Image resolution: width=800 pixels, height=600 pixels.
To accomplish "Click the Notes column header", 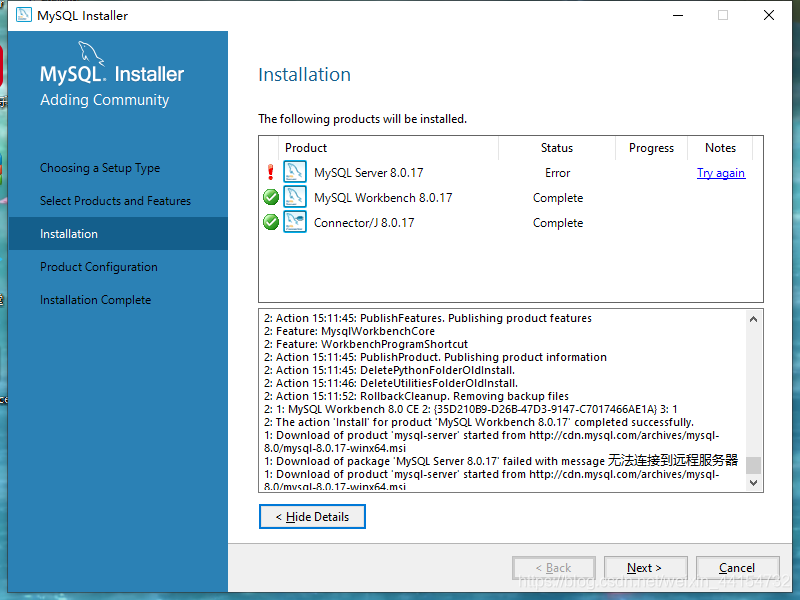I will click(720, 148).
